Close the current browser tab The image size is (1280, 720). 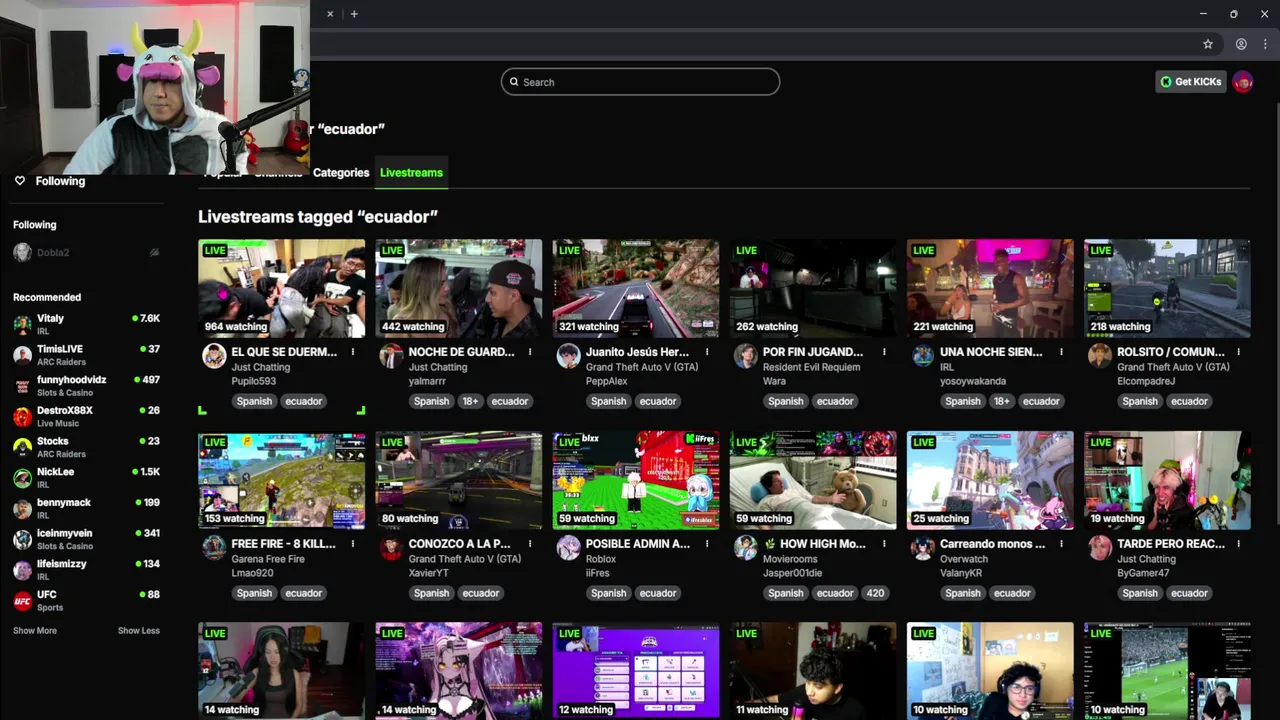[330, 14]
